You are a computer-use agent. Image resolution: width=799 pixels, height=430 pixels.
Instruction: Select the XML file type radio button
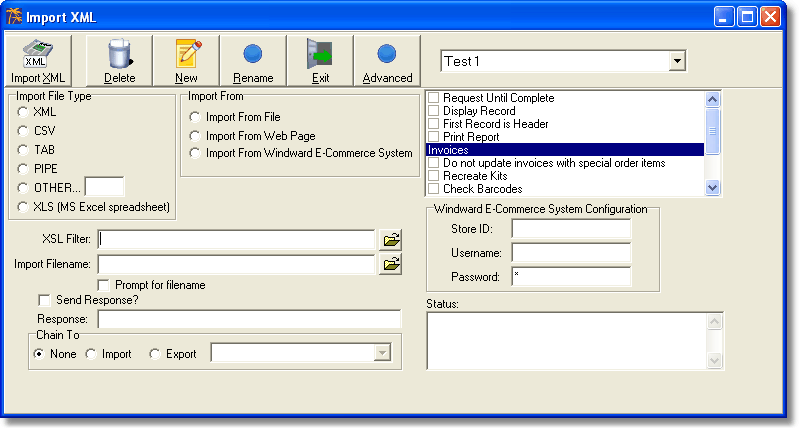click(22, 112)
